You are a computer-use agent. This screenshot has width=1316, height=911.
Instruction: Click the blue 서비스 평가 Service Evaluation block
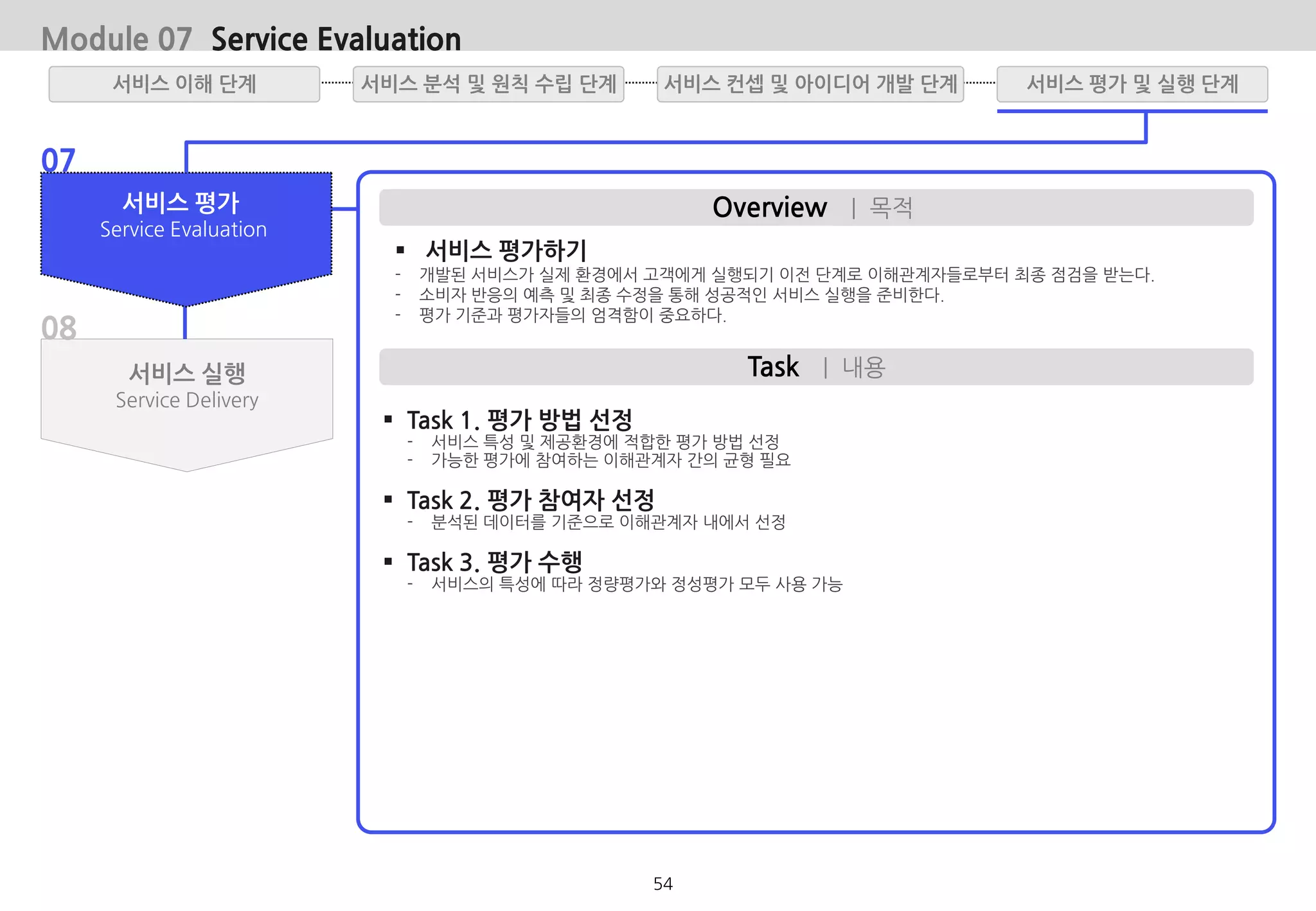[186, 238]
